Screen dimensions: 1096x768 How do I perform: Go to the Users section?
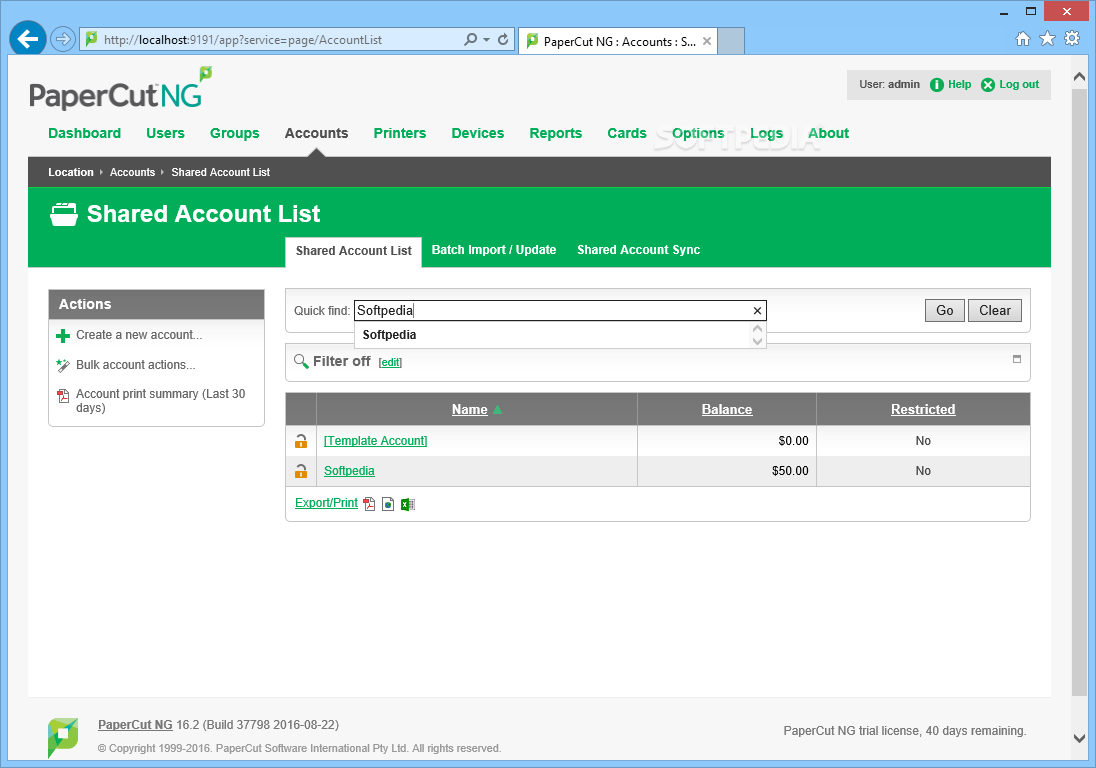click(x=165, y=133)
